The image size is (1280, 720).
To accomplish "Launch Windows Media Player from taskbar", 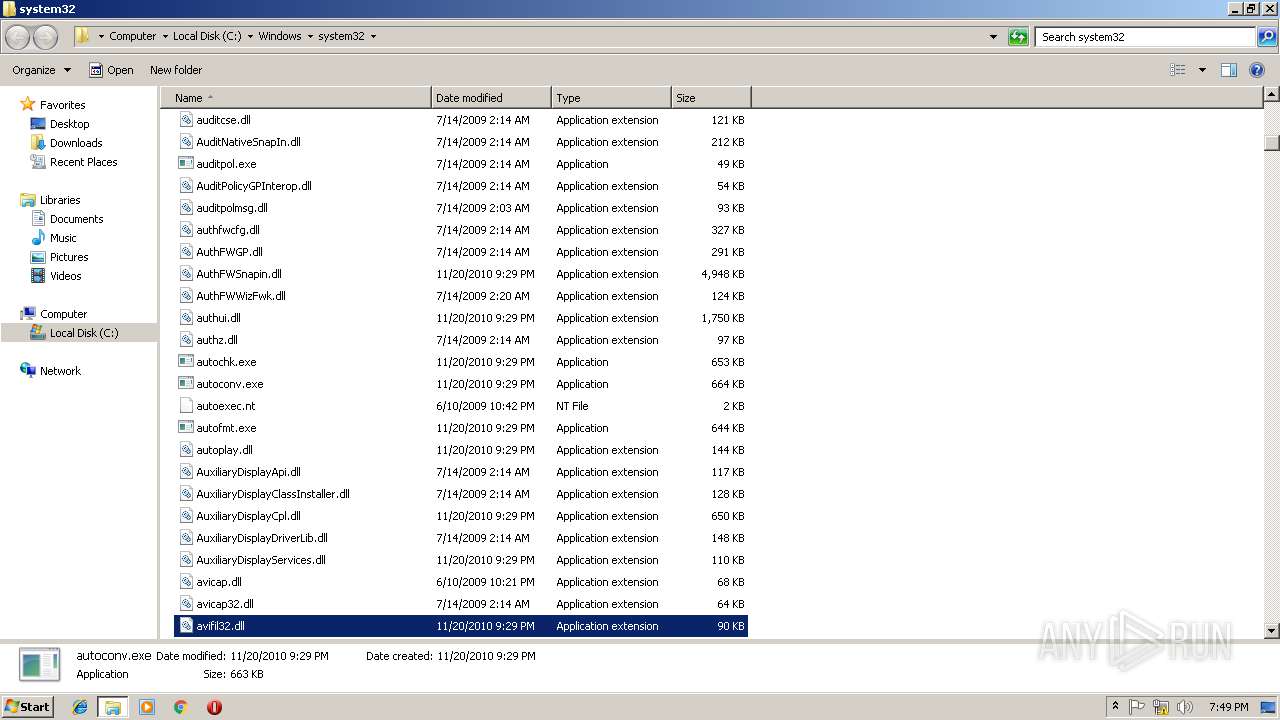I will (x=147, y=707).
